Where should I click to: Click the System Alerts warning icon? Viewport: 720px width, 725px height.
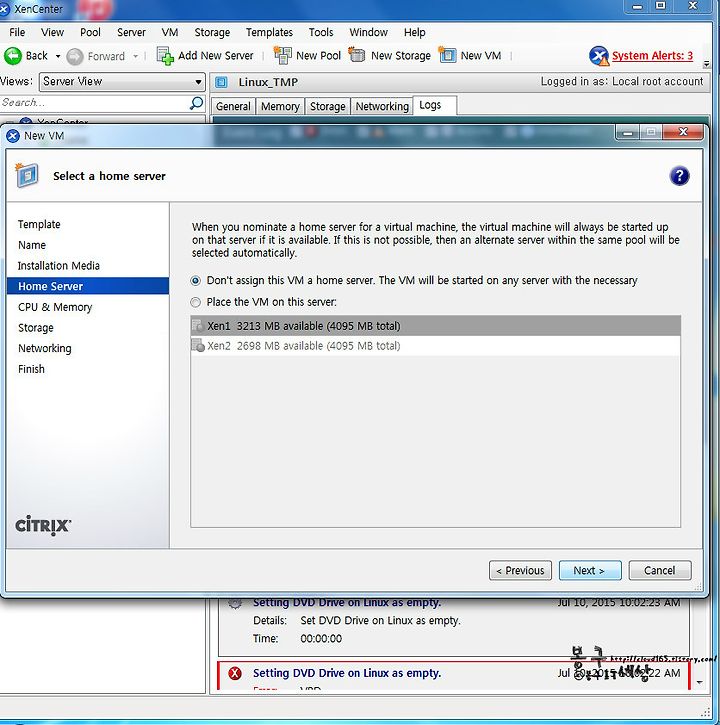(x=599, y=56)
